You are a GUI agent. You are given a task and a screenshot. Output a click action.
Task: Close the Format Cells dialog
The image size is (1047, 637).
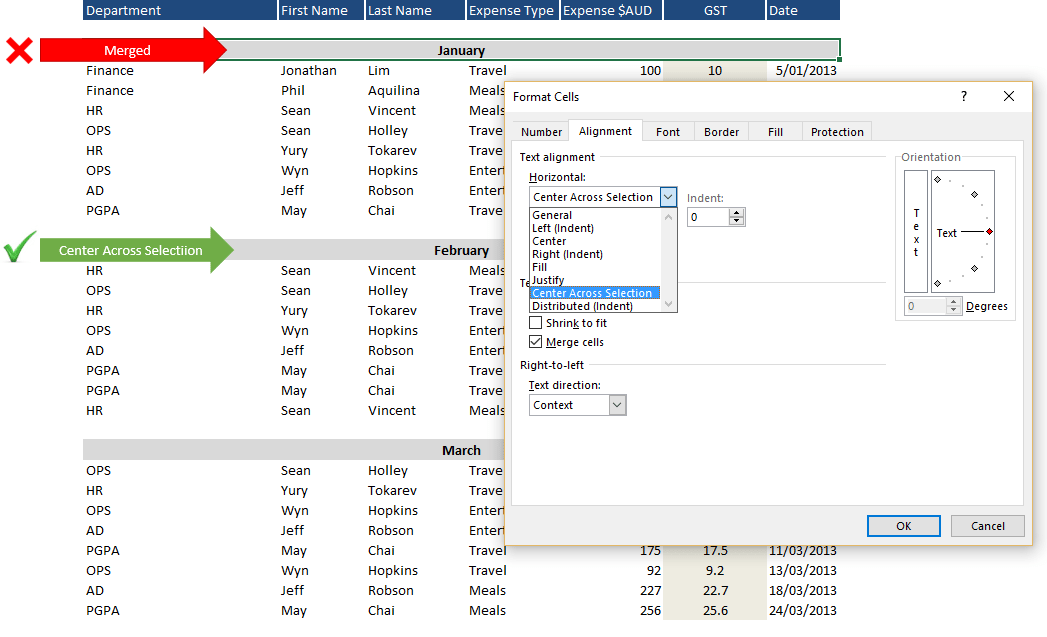[x=1008, y=96]
